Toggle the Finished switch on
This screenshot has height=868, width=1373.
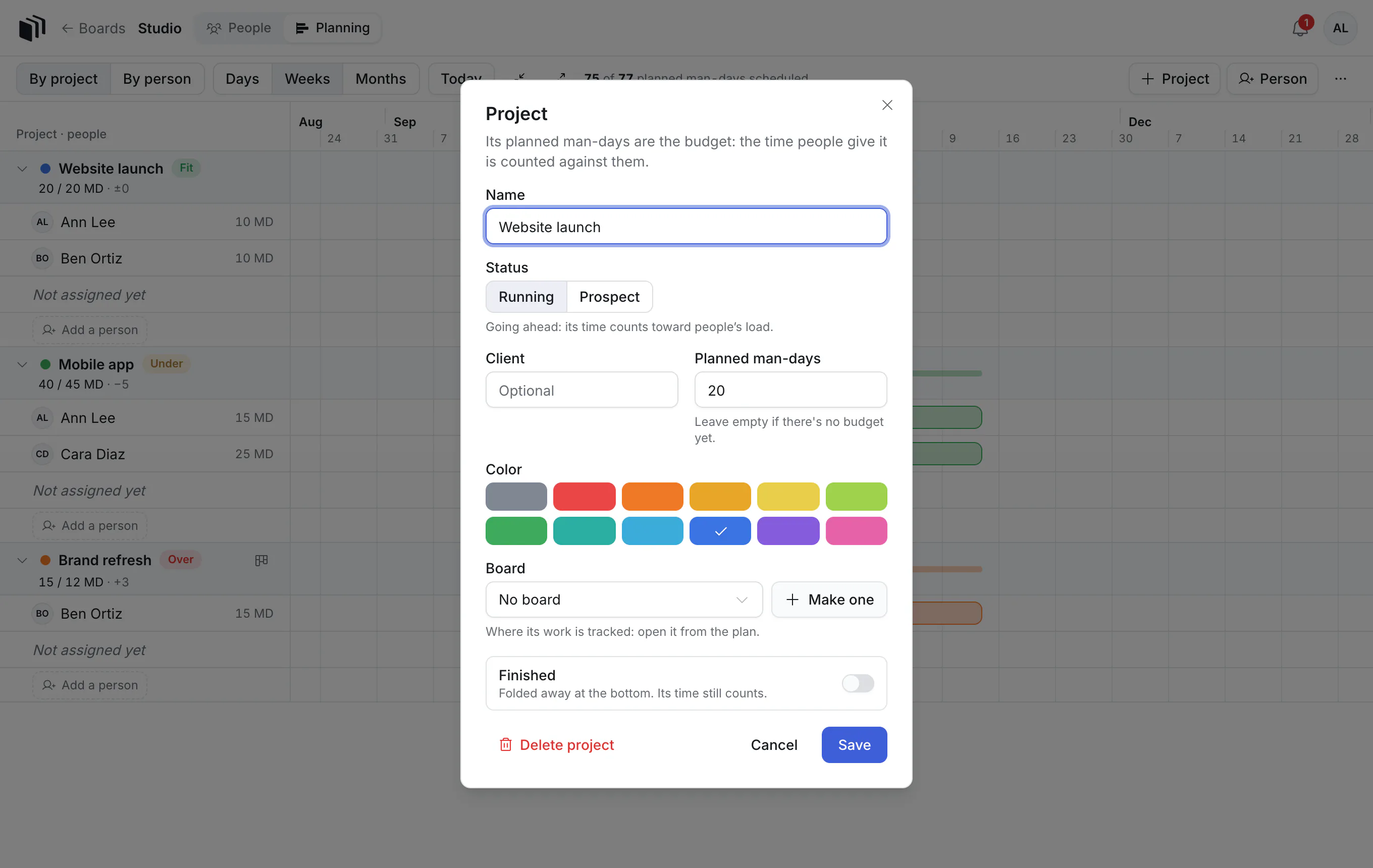pos(858,683)
